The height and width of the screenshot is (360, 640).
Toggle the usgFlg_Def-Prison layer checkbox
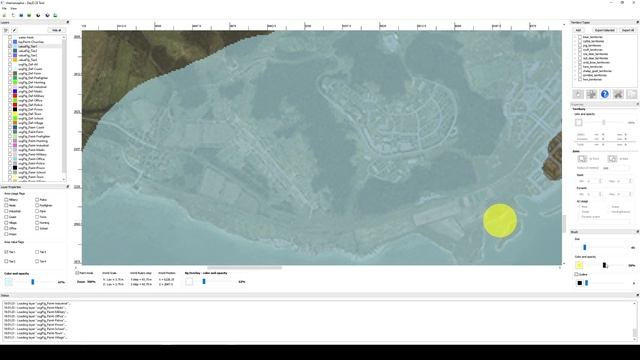(x=10, y=109)
